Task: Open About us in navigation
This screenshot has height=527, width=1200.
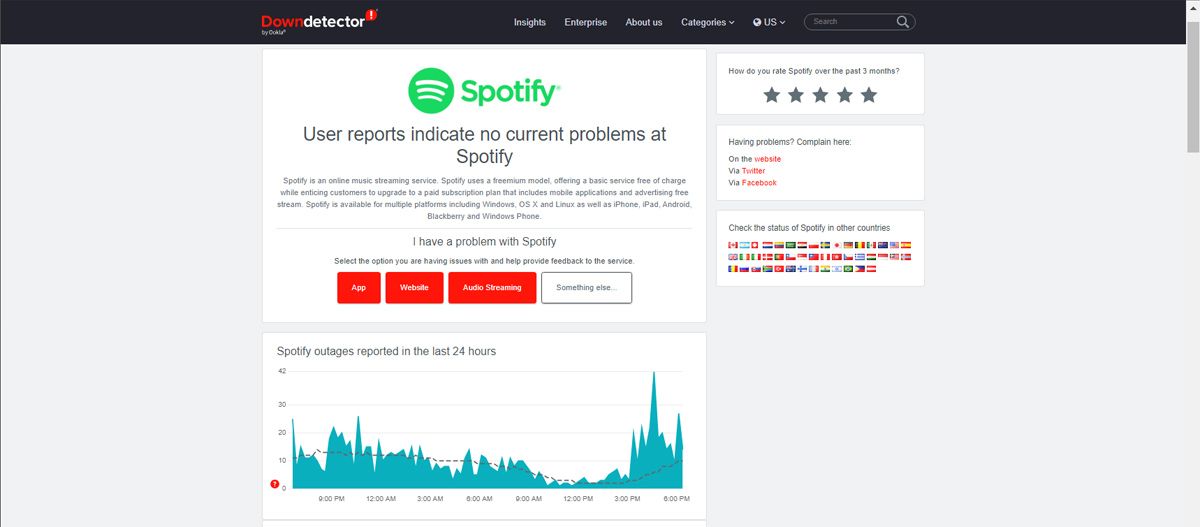Action: pyautogui.click(x=644, y=22)
